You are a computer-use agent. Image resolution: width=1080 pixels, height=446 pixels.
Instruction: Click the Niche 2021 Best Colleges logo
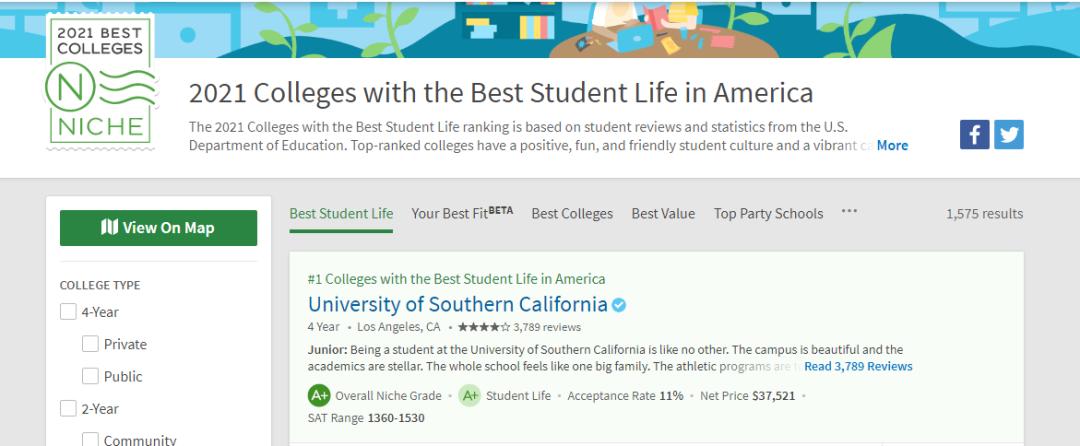[x=99, y=83]
